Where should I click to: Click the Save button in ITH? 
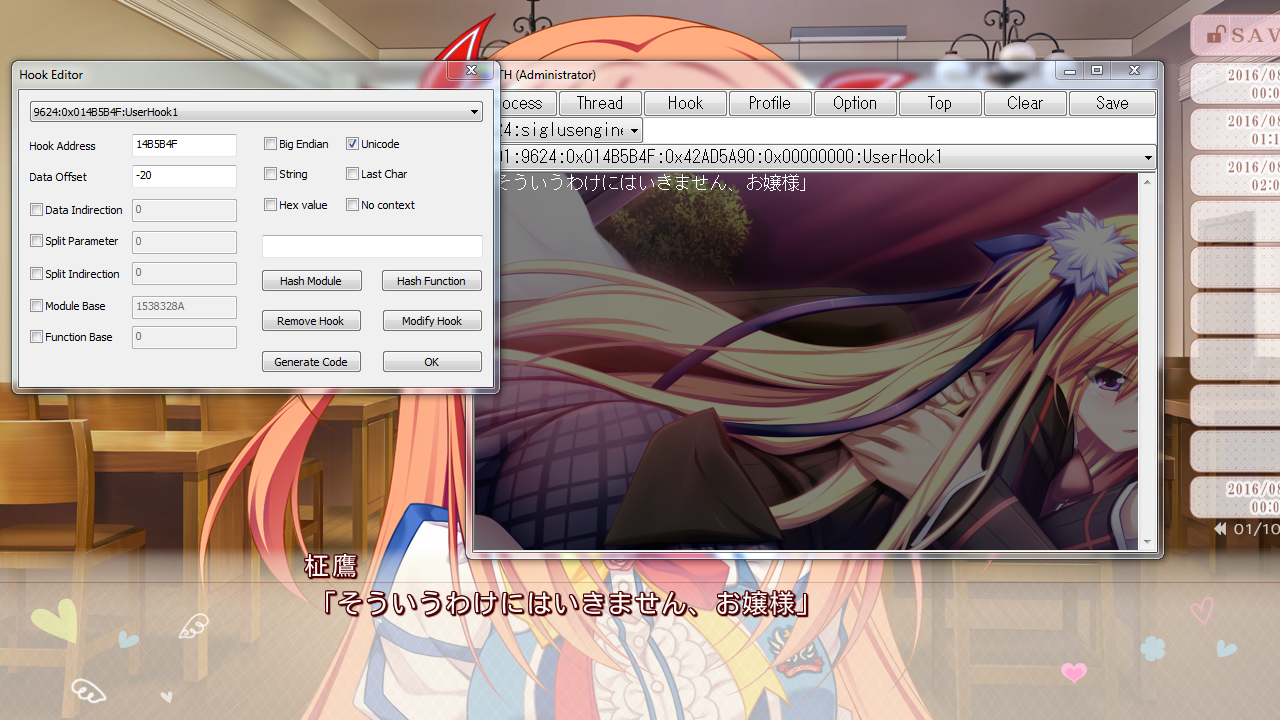pos(1112,103)
